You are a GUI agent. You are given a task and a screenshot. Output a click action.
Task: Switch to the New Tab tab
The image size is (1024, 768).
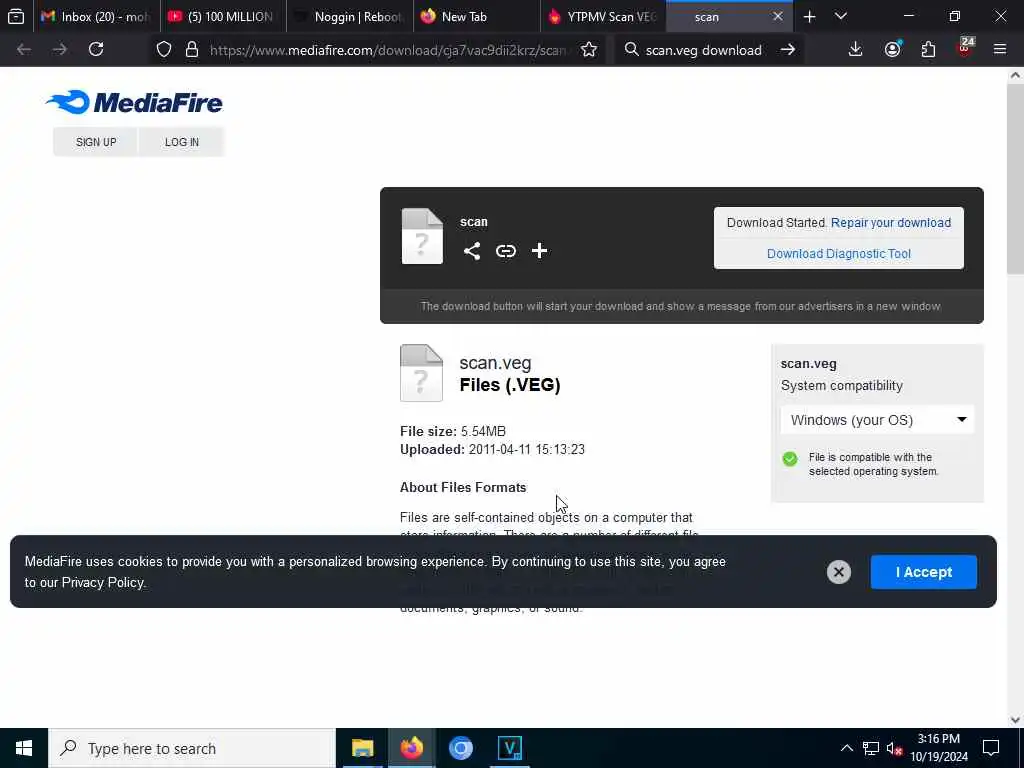(x=477, y=16)
